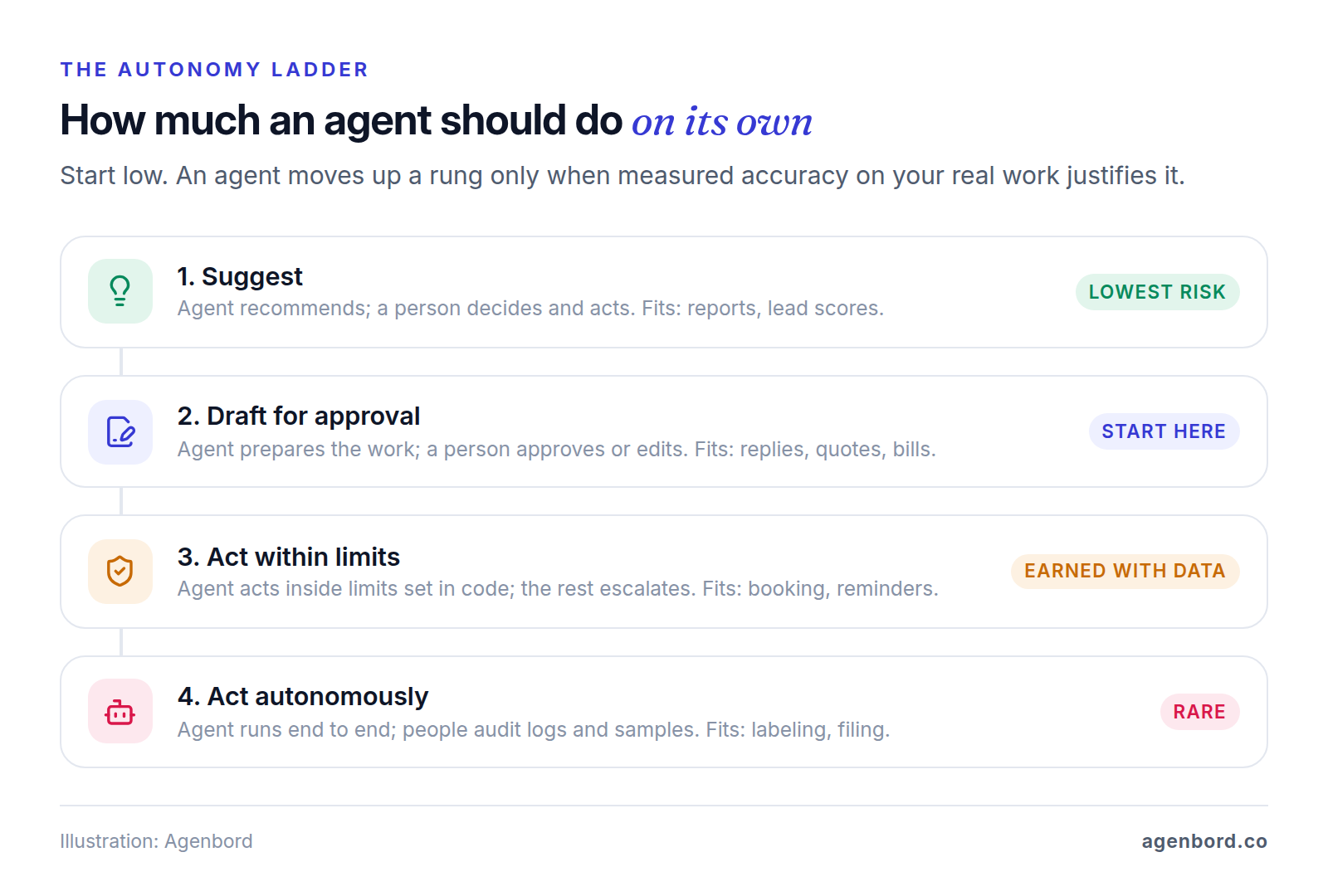Click the text "Agent recommends; a person decides and acts"
This screenshot has height=896, width=1328.
(406, 309)
